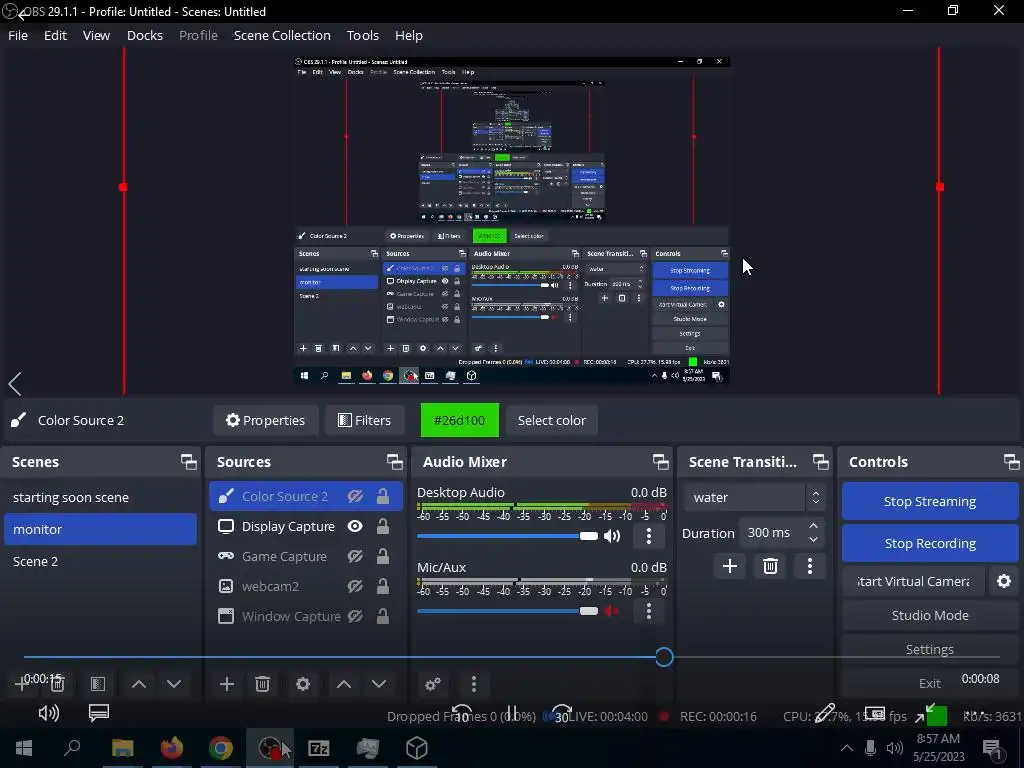
Task: Click the video player forward 30 seconds icon
Action: click(561, 714)
